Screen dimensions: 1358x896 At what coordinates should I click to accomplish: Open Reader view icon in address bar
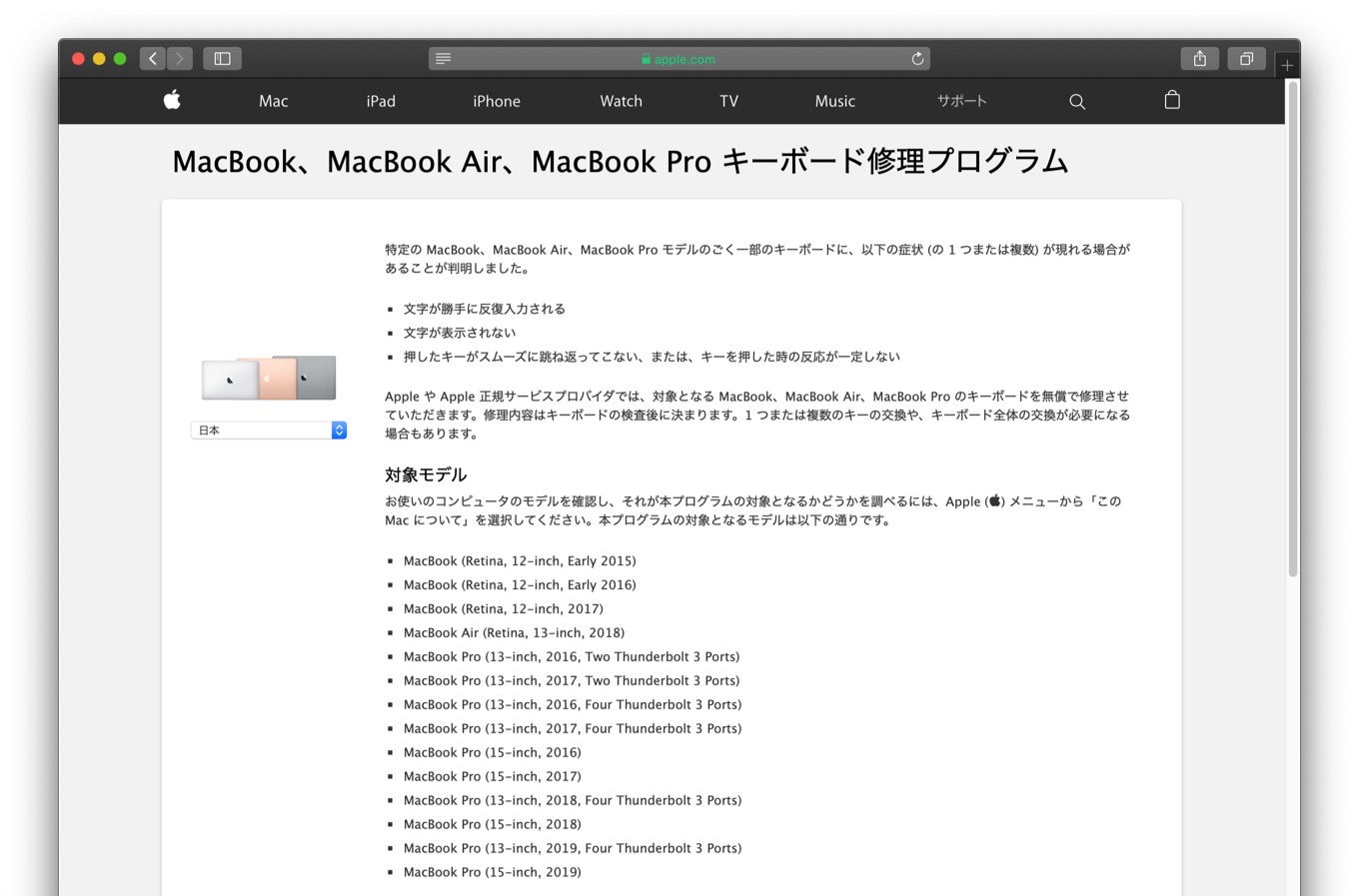444,59
